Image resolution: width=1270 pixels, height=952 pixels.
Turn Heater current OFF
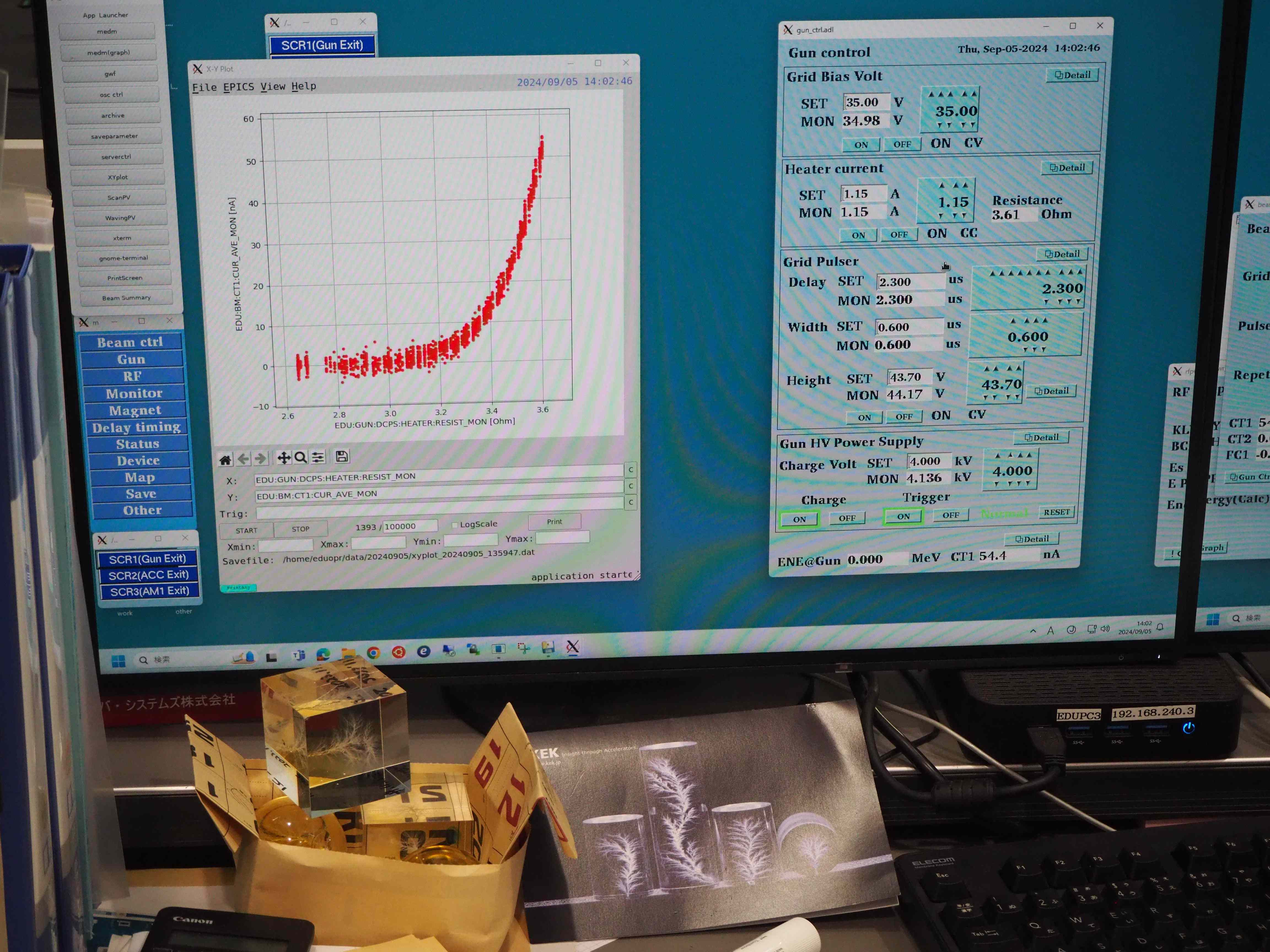899,234
